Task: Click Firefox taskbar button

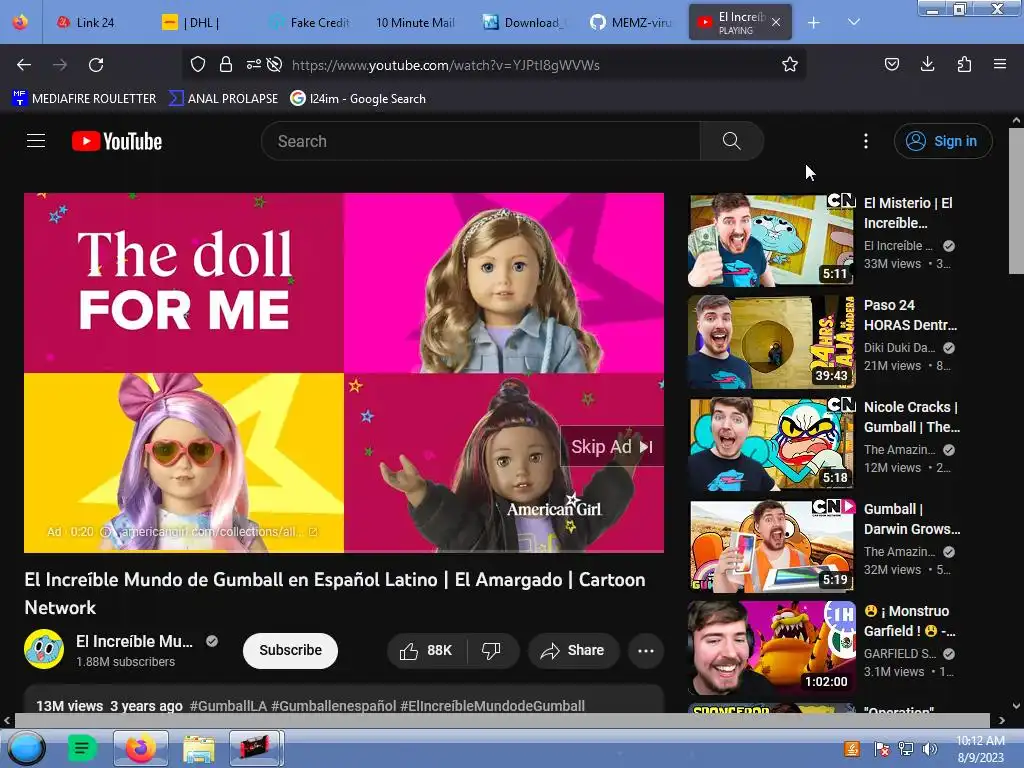Action: pos(140,748)
